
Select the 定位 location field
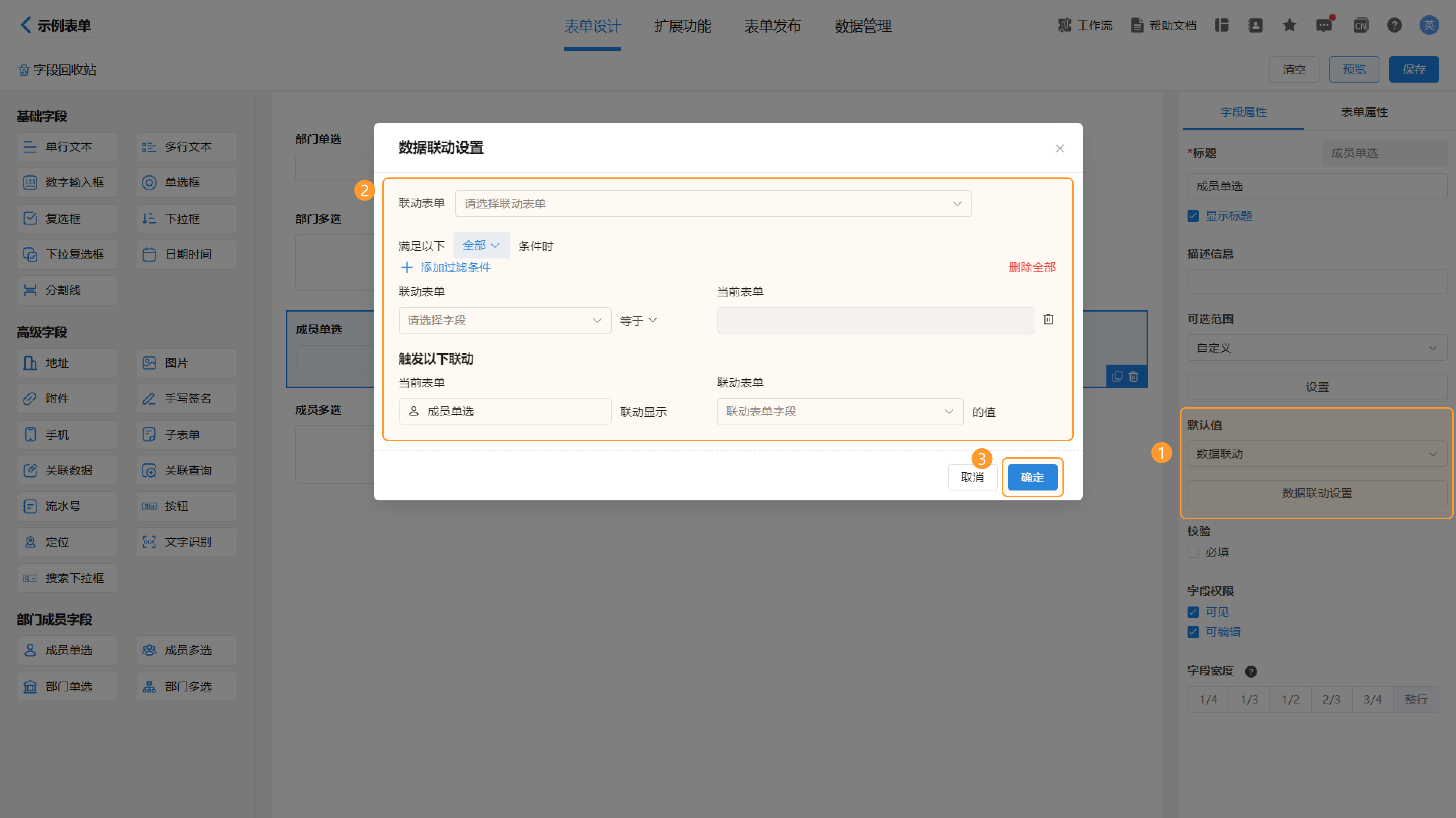[x=67, y=542]
